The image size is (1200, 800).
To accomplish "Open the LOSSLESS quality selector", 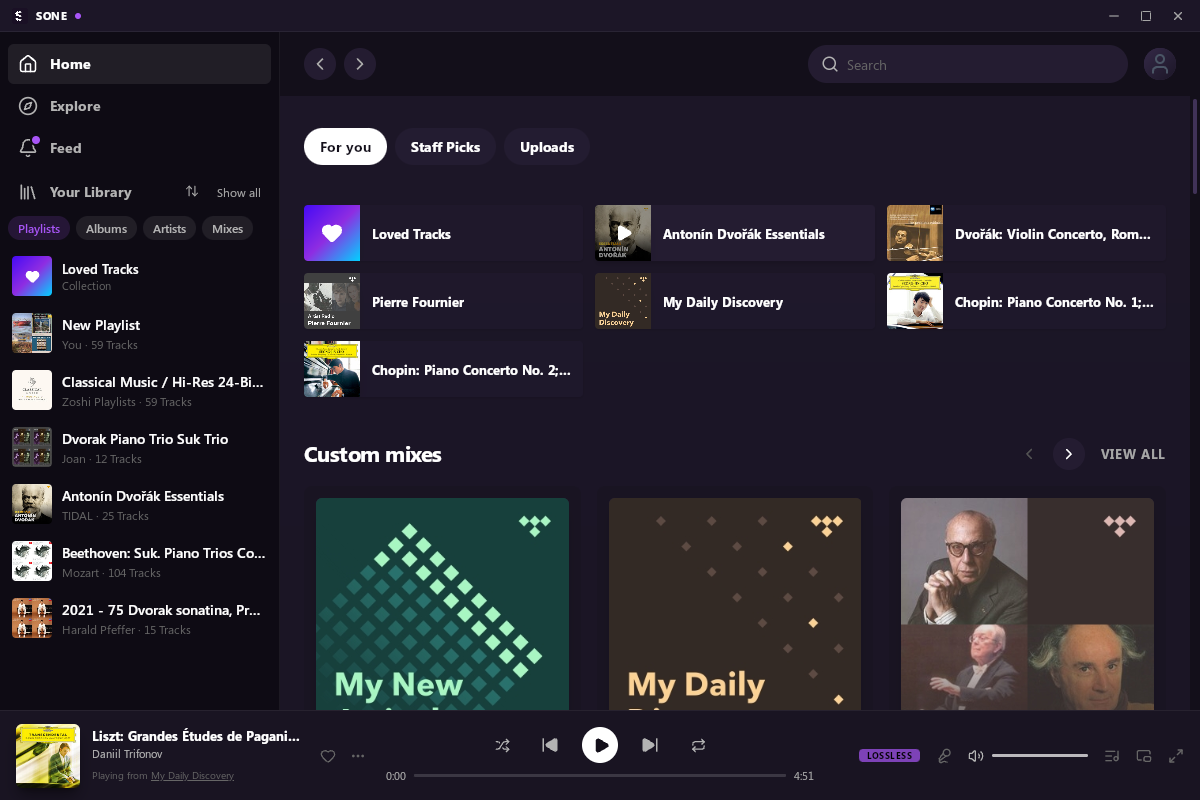I will click(889, 756).
